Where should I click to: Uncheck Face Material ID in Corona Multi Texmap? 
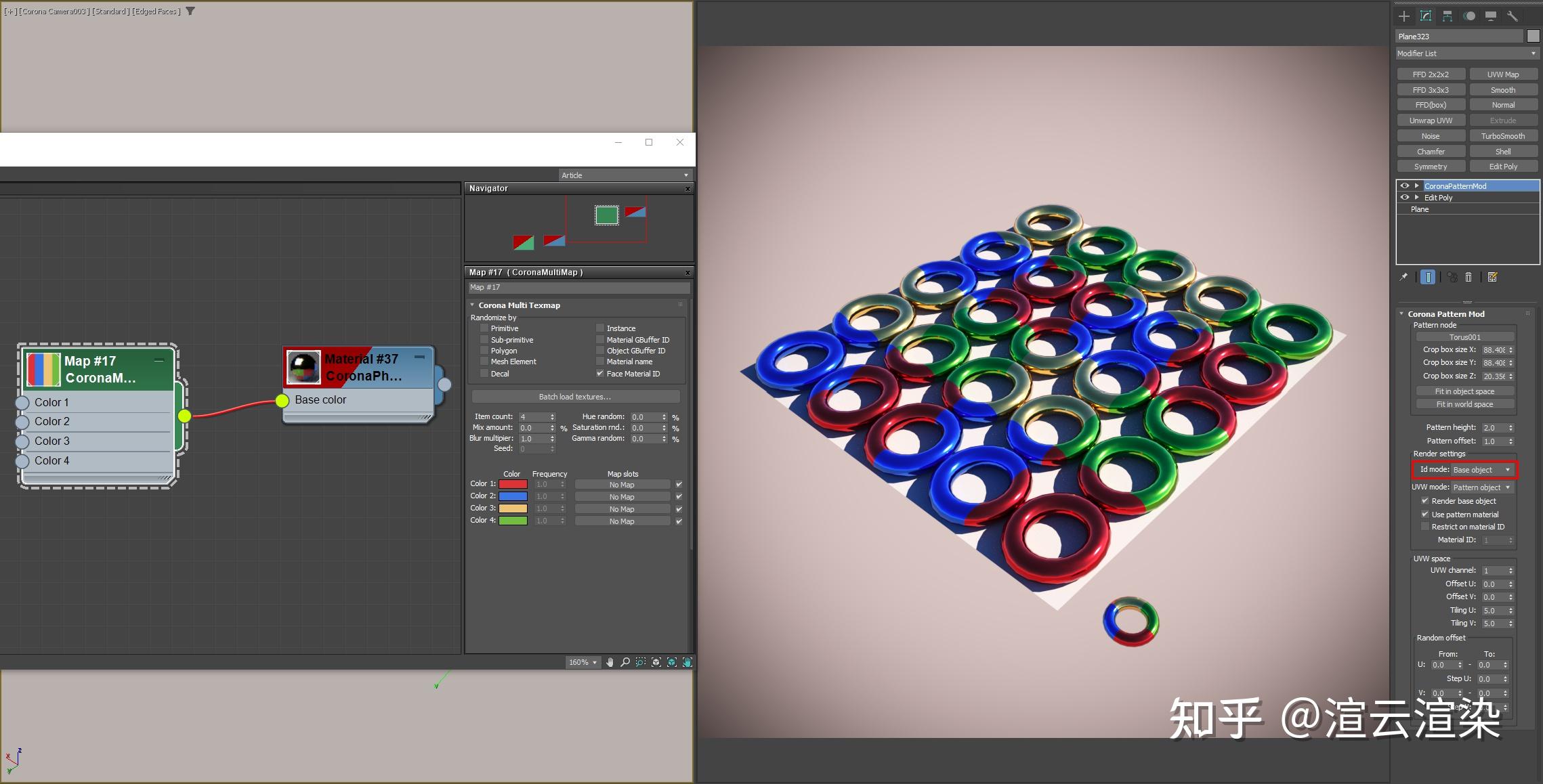coord(600,373)
